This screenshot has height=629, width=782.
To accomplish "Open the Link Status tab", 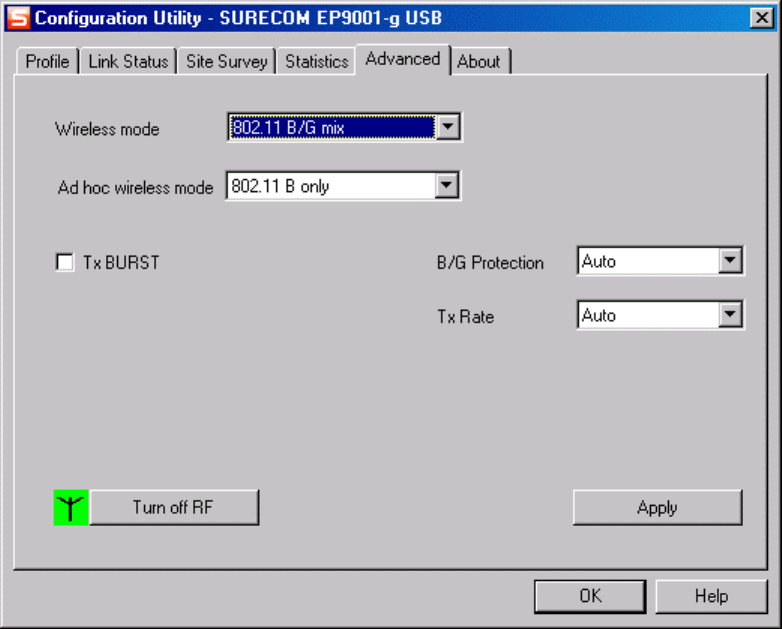I will click(128, 61).
